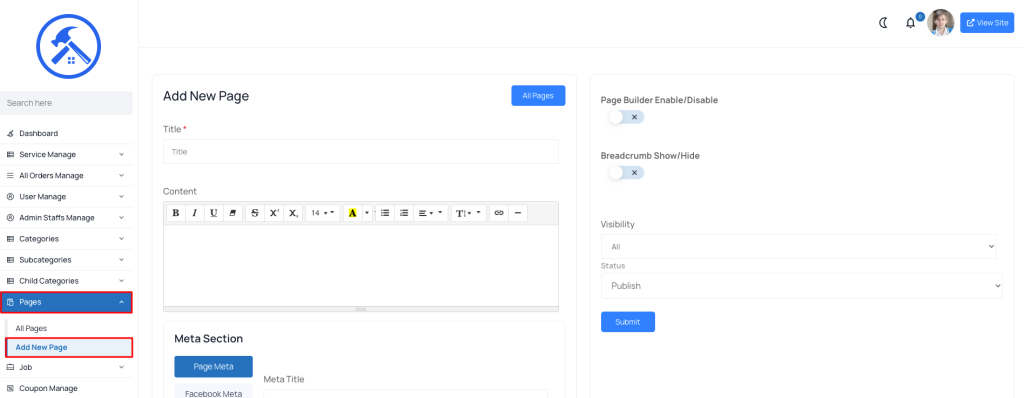Click the Service Manage sidebar icon

tap(10, 155)
